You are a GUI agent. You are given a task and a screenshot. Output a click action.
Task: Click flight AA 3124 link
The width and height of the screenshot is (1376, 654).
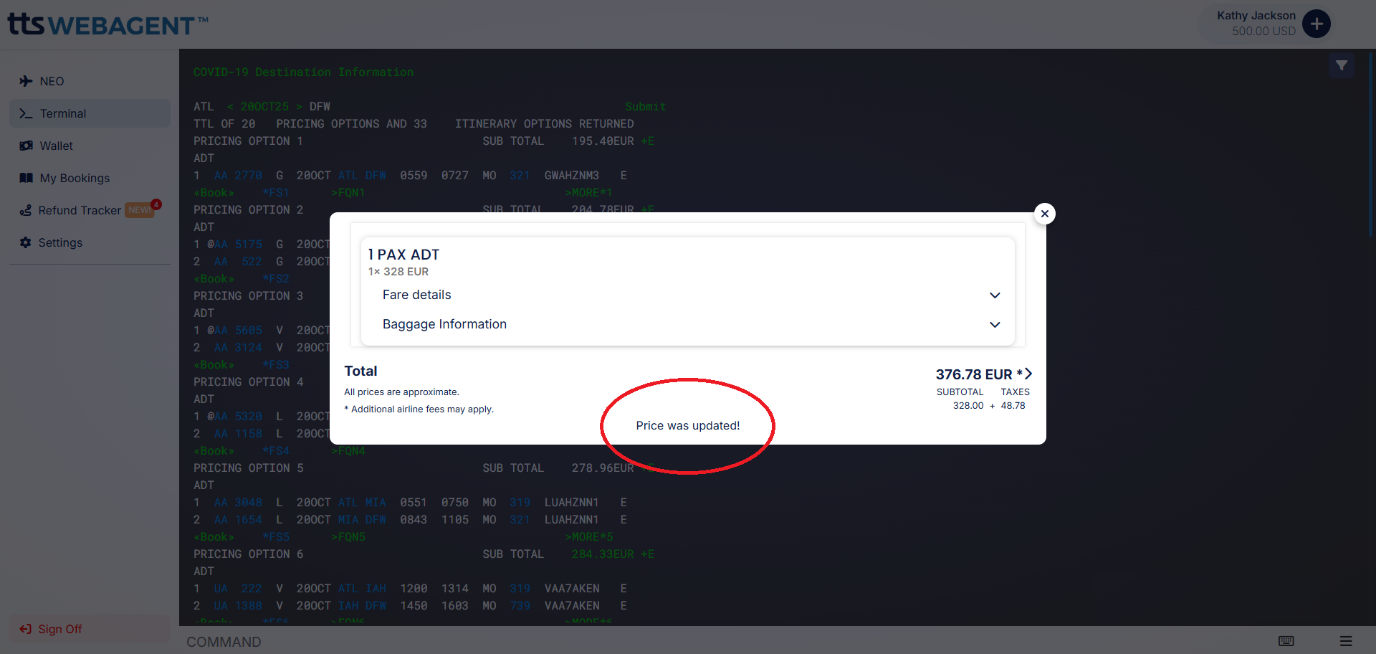tap(237, 347)
